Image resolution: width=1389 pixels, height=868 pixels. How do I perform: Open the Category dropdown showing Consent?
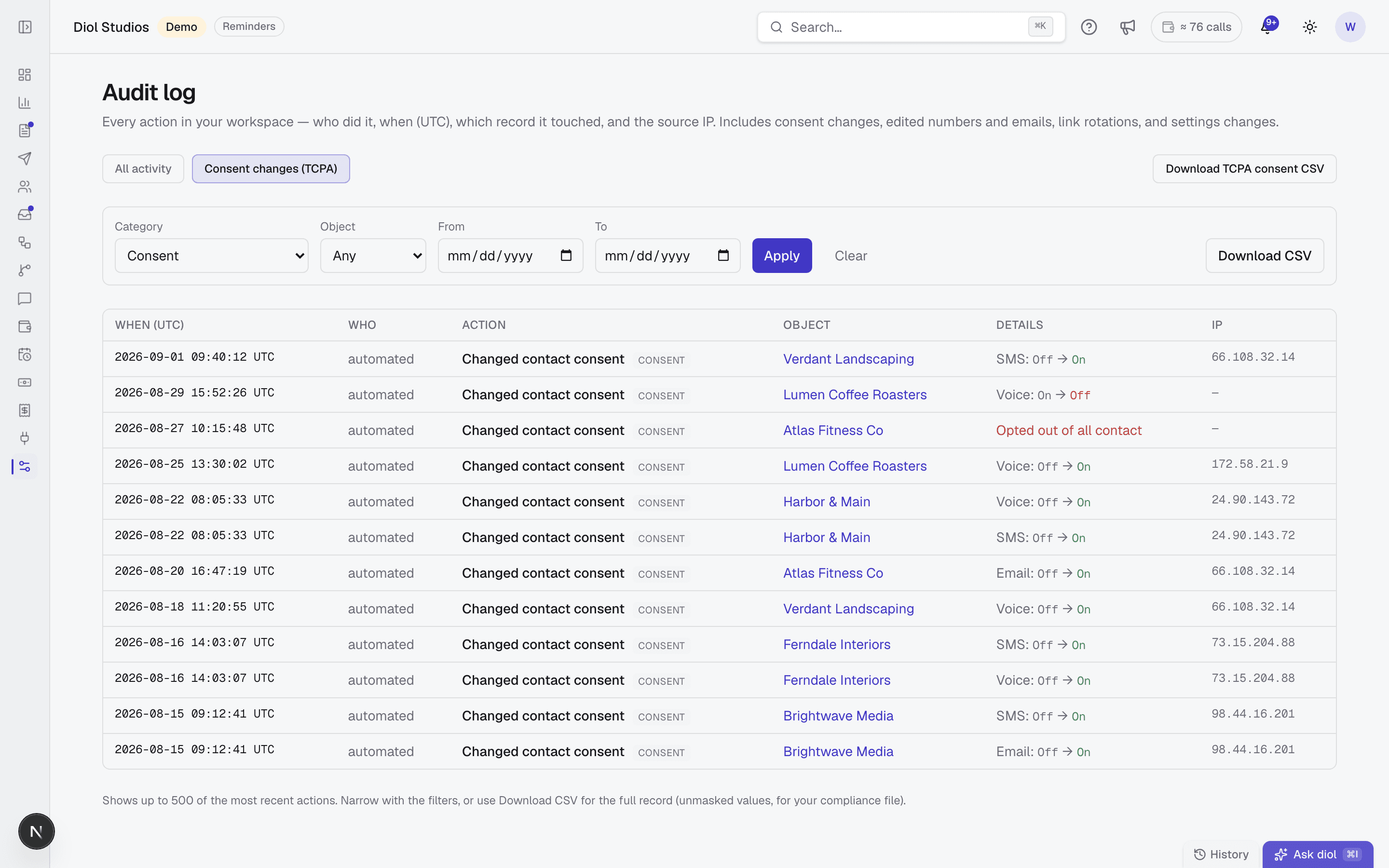pos(211,256)
